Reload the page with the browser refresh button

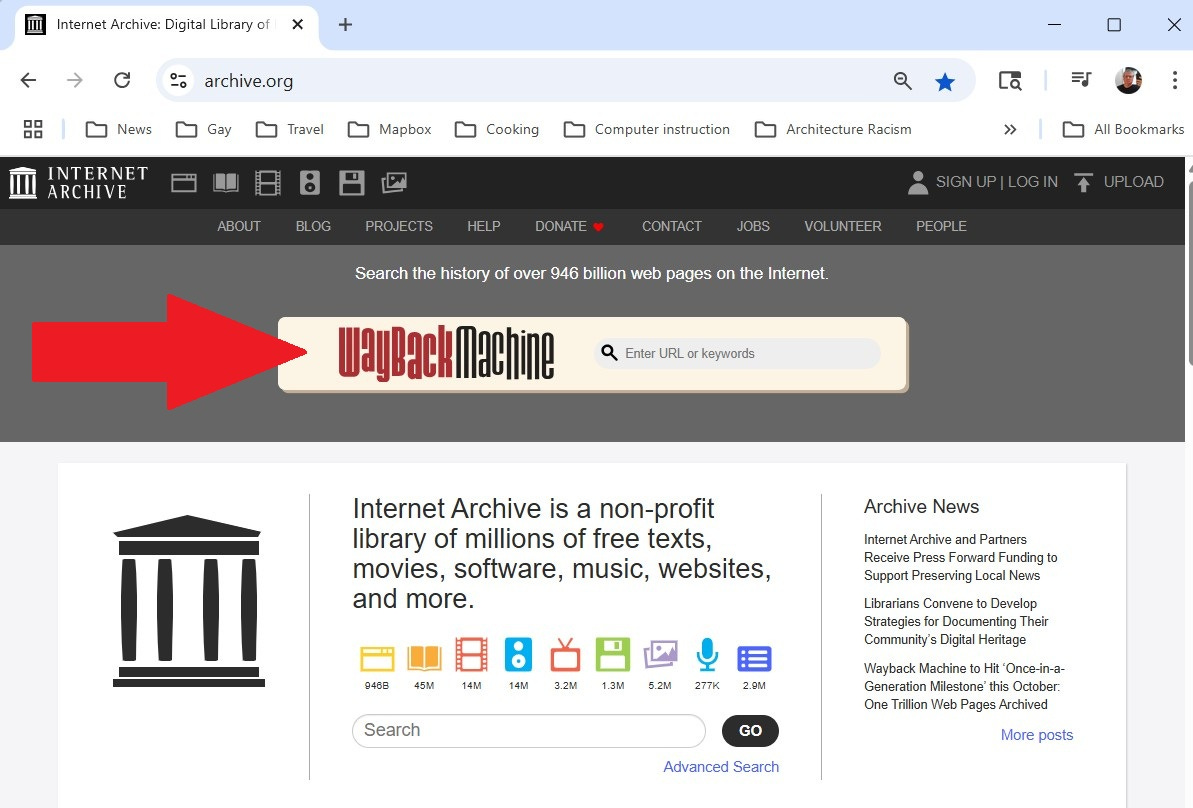click(122, 80)
